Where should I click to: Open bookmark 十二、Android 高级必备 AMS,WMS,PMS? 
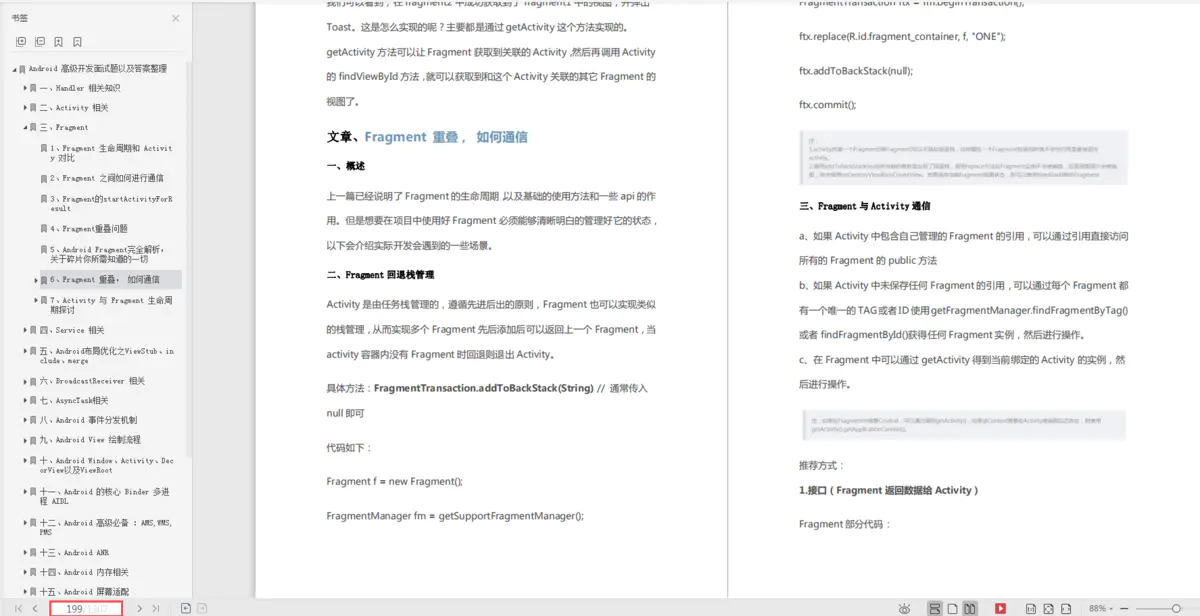(x=106, y=527)
